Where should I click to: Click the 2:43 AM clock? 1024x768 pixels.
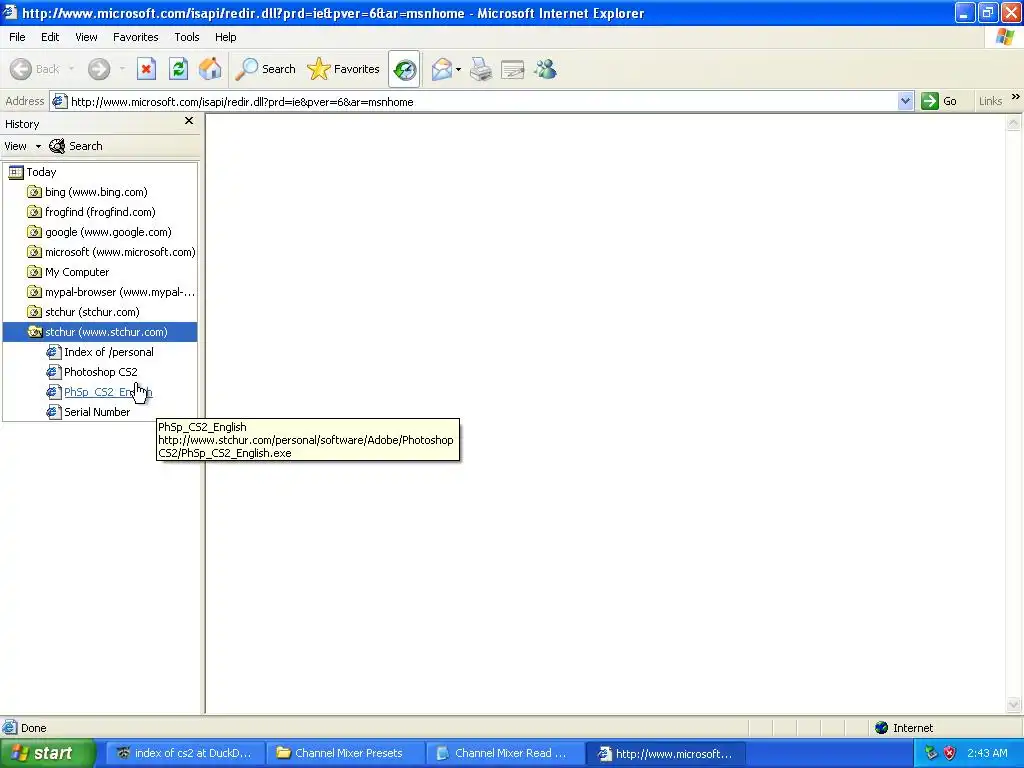(x=987, y=754)
